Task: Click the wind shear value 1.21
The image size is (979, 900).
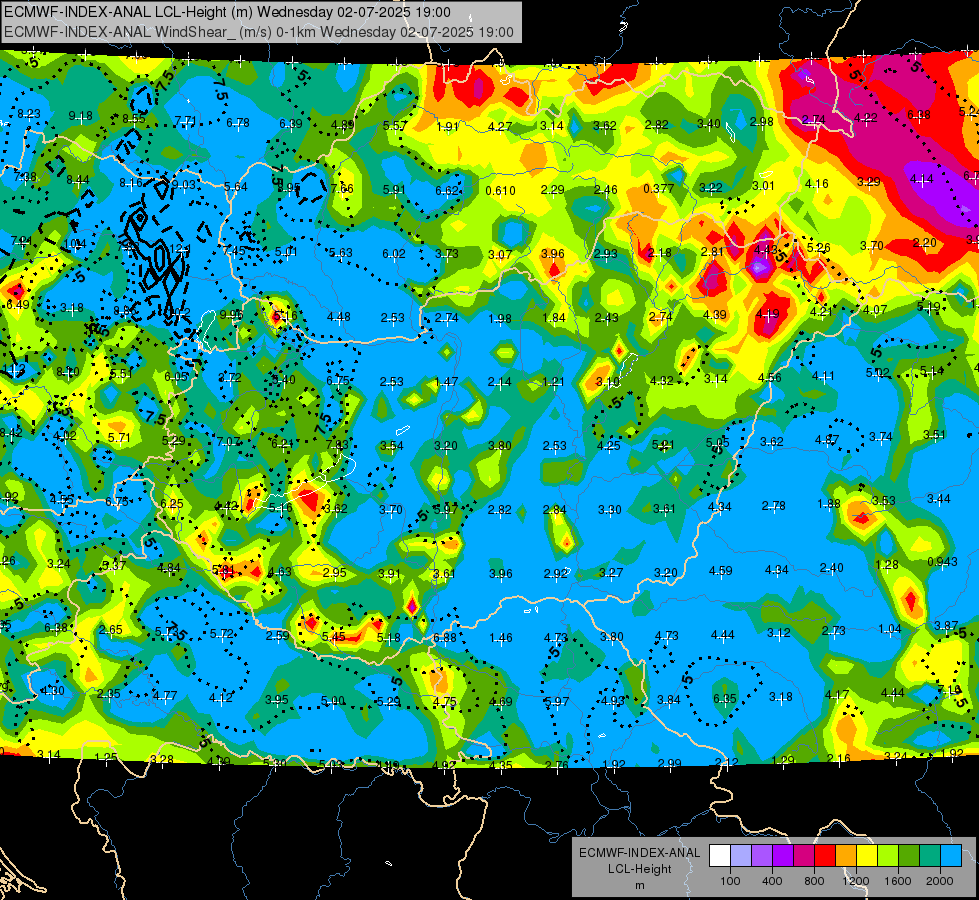Action: click(x=553, y=382)
